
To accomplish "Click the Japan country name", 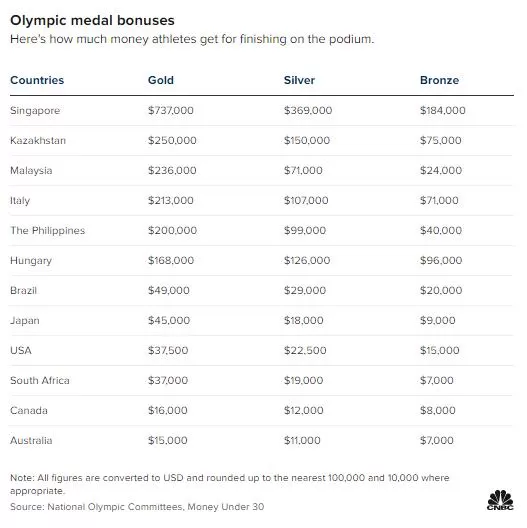I will click(25, 321).
